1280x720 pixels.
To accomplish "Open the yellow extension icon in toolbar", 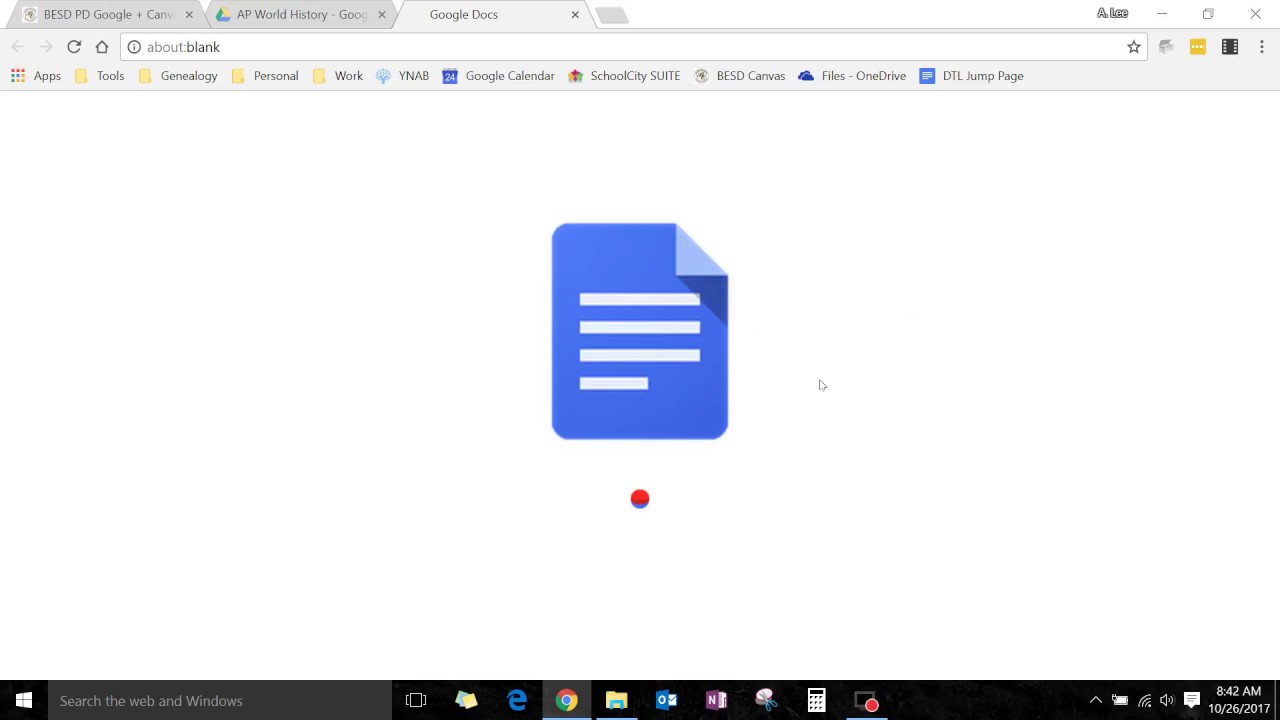I will tap(1197, 47).
